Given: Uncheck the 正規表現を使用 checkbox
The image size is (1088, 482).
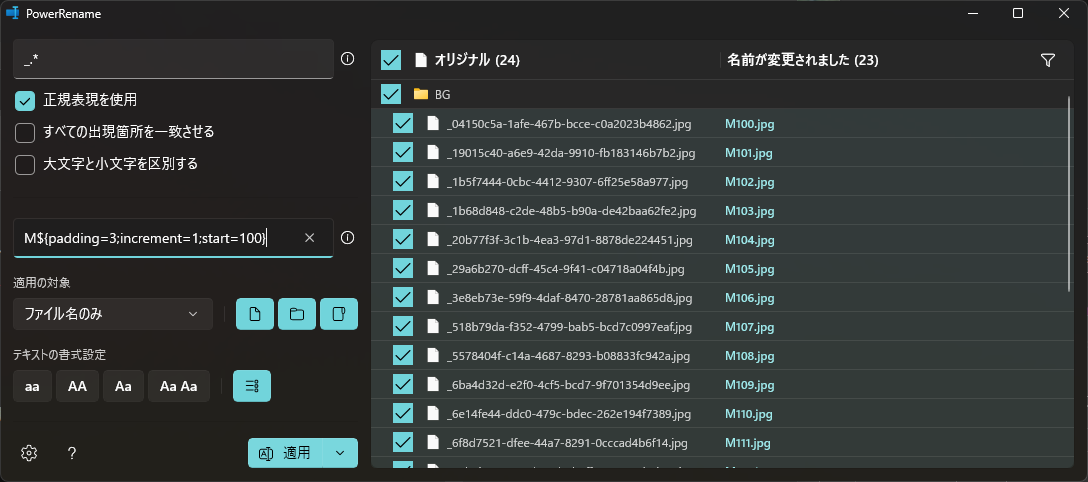Looking at the screenshot, I should tap(26, 101).
